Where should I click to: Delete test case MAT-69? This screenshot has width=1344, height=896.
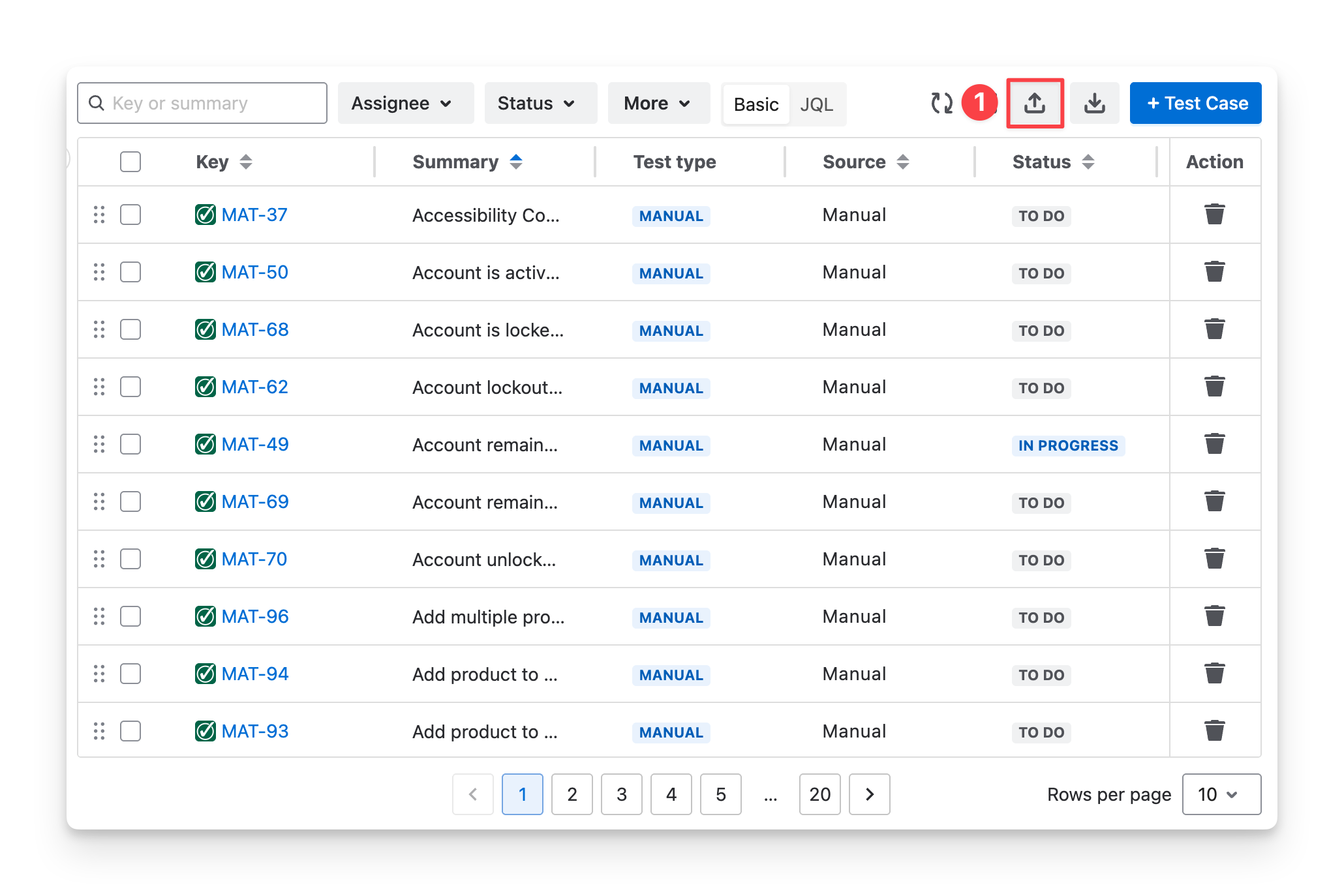tap(1214, 501)
